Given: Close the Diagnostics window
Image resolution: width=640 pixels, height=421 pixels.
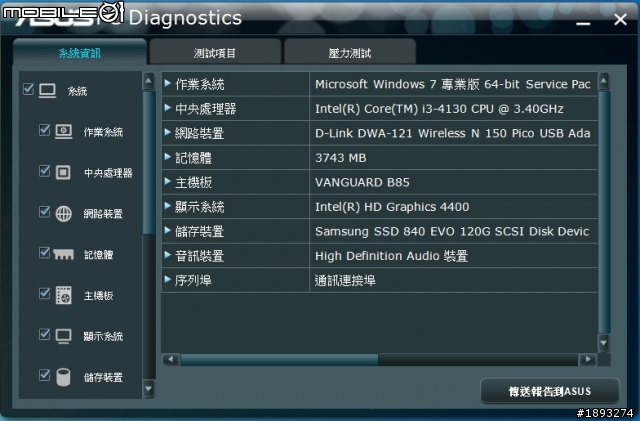Looking at the screenshot, I should [620, 19].
